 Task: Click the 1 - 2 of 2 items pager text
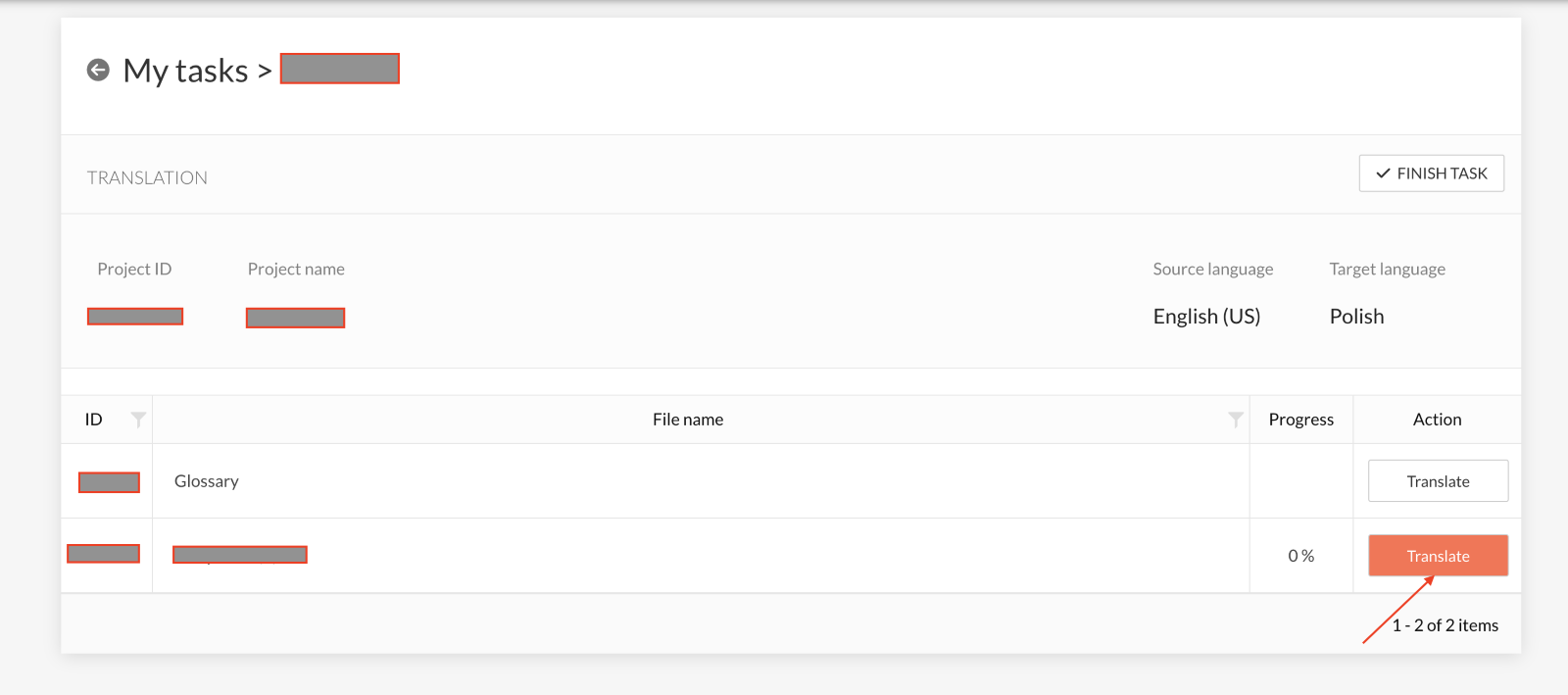1445,625
